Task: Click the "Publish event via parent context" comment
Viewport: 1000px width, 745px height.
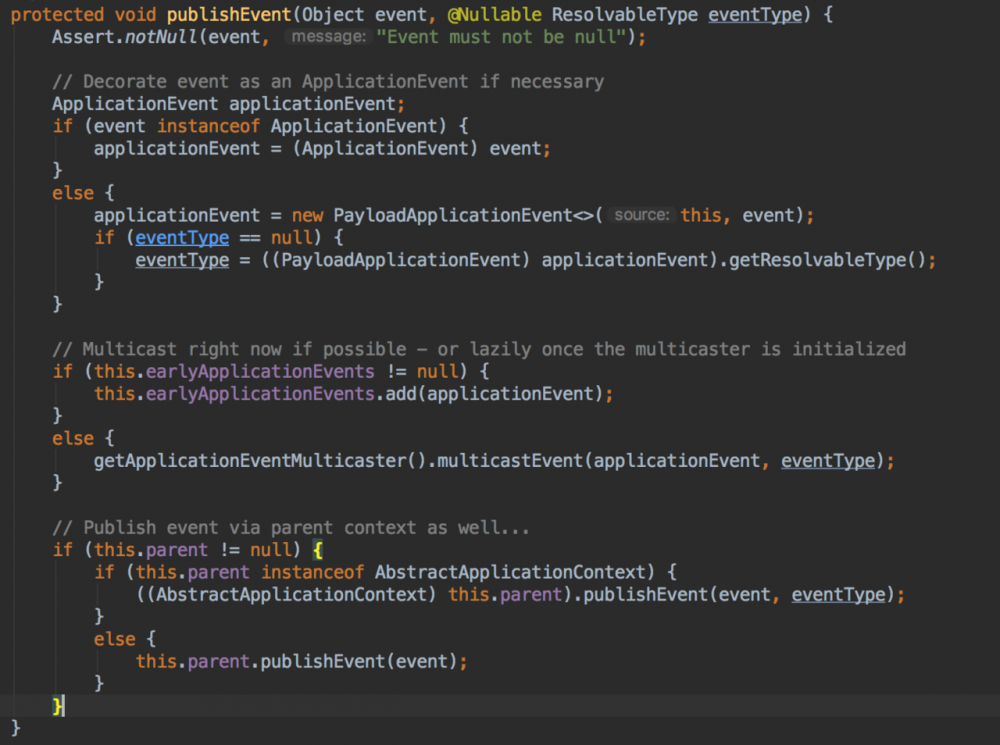Action: pos(290,527)
